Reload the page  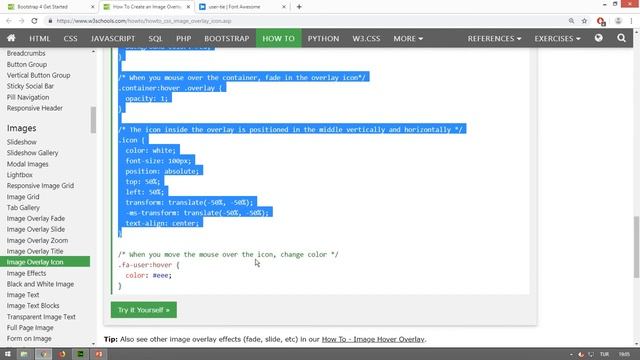click(x=34, y=21)
